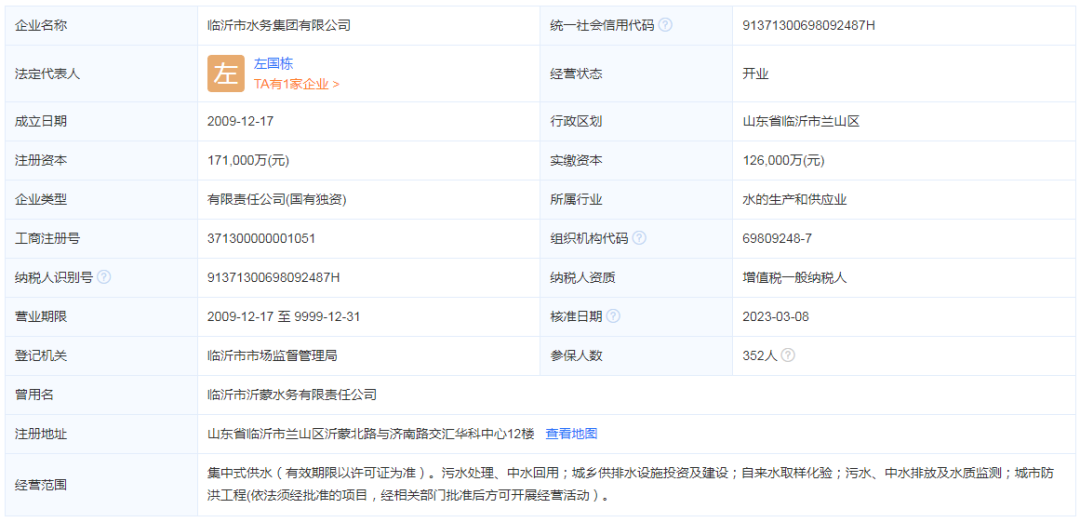Viewport: 1080px width, 522px height.
Task: Click the 法定代表人 label cell
Action: (x=101, y=74)
